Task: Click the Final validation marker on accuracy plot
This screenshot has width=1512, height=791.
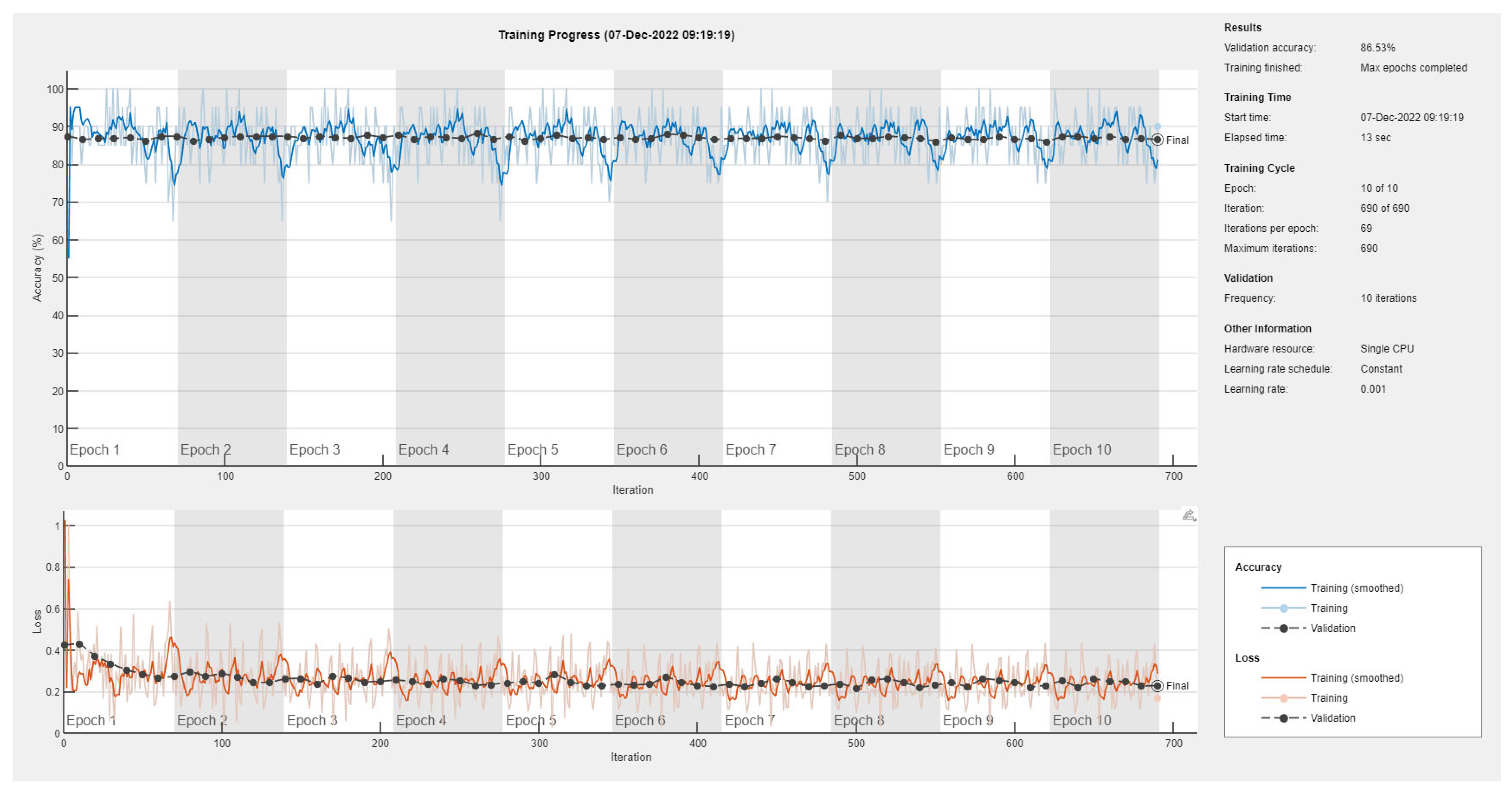Action: (1157, 140)
